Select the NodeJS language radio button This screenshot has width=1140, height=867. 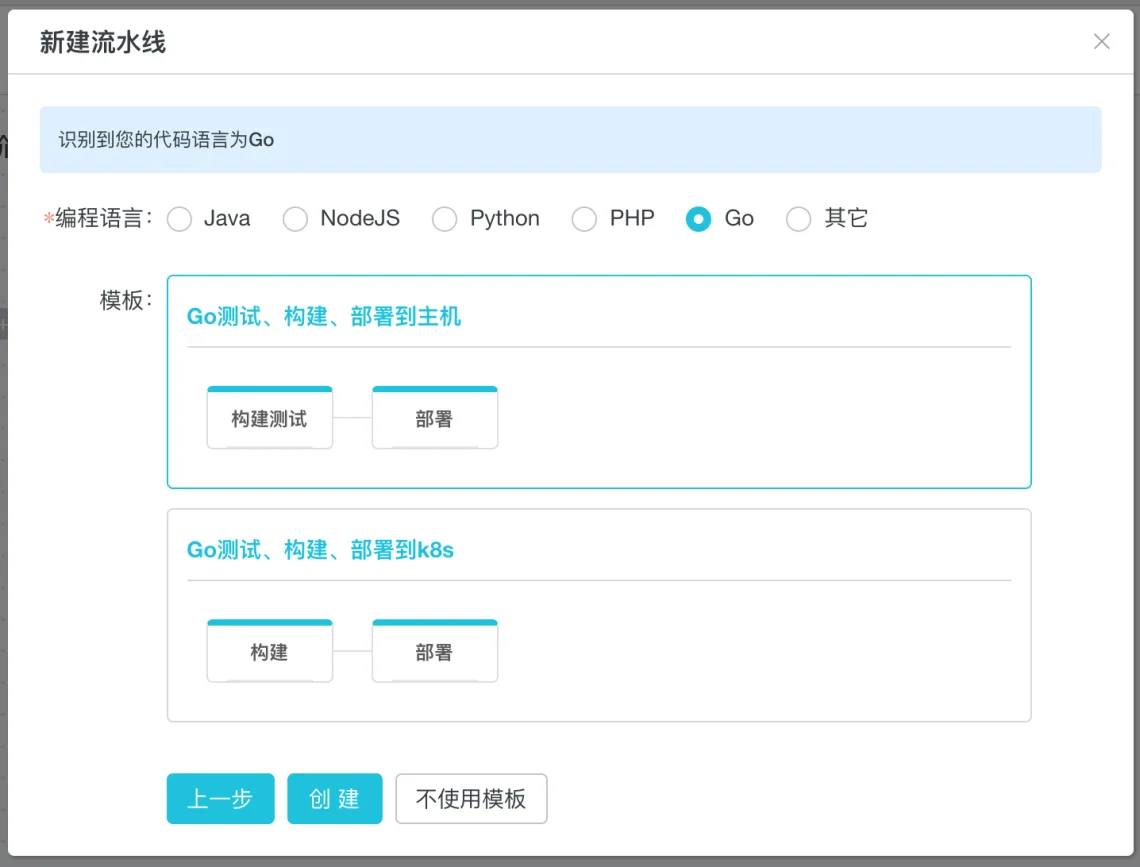(295, 219)
